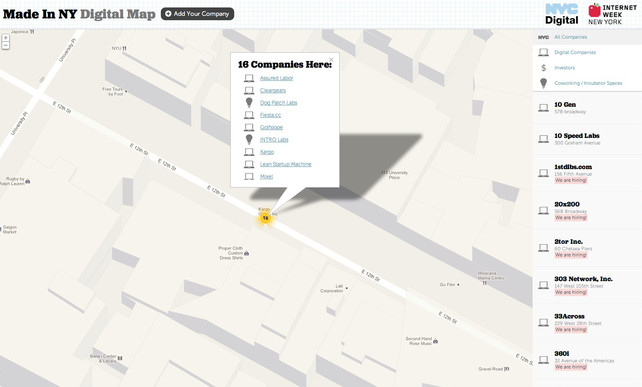Screen dimensions: 642x387
Task: Click We are hiring under 33Across
Action: point(571,330)
